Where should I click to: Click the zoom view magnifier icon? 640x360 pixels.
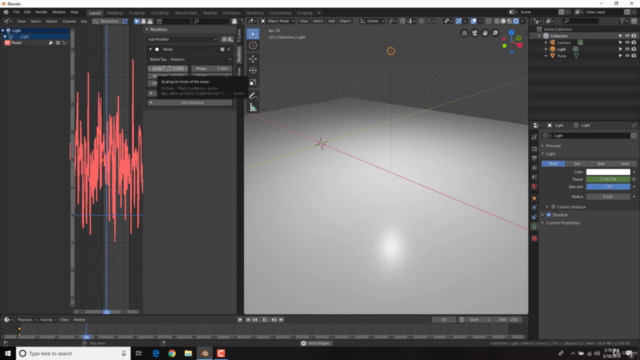coord(495,33)
